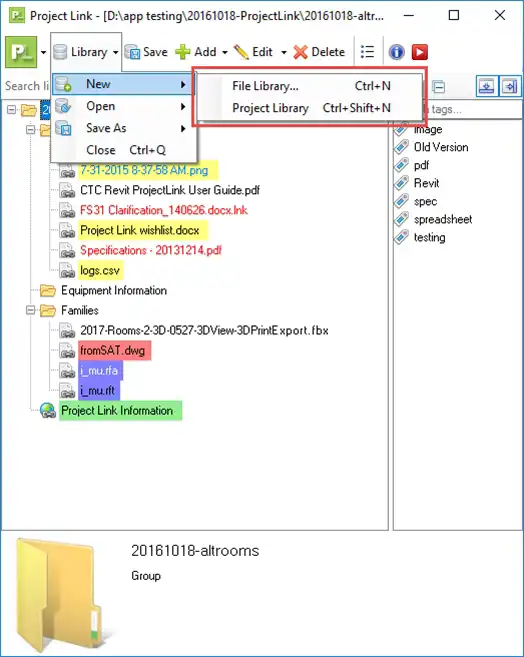Select the New menu entry
The image size is (524, 657).
tap(121, 84)
